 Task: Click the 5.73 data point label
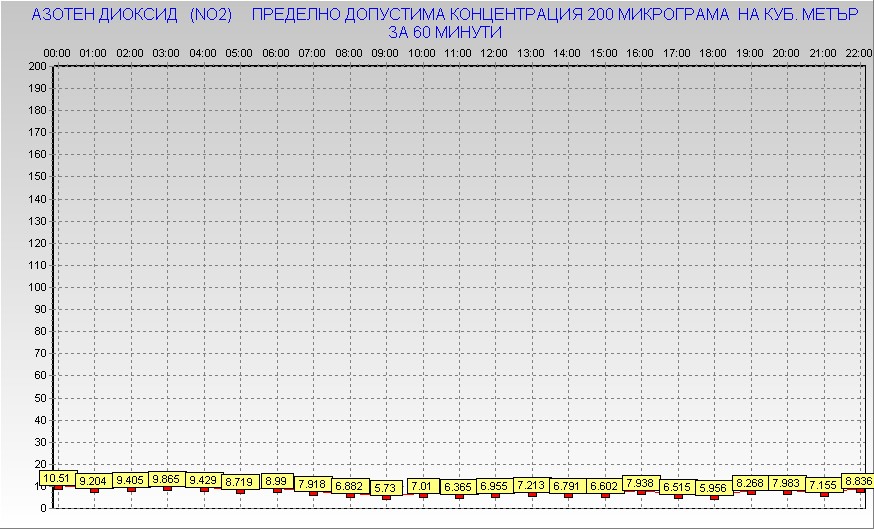pos(386,487)
